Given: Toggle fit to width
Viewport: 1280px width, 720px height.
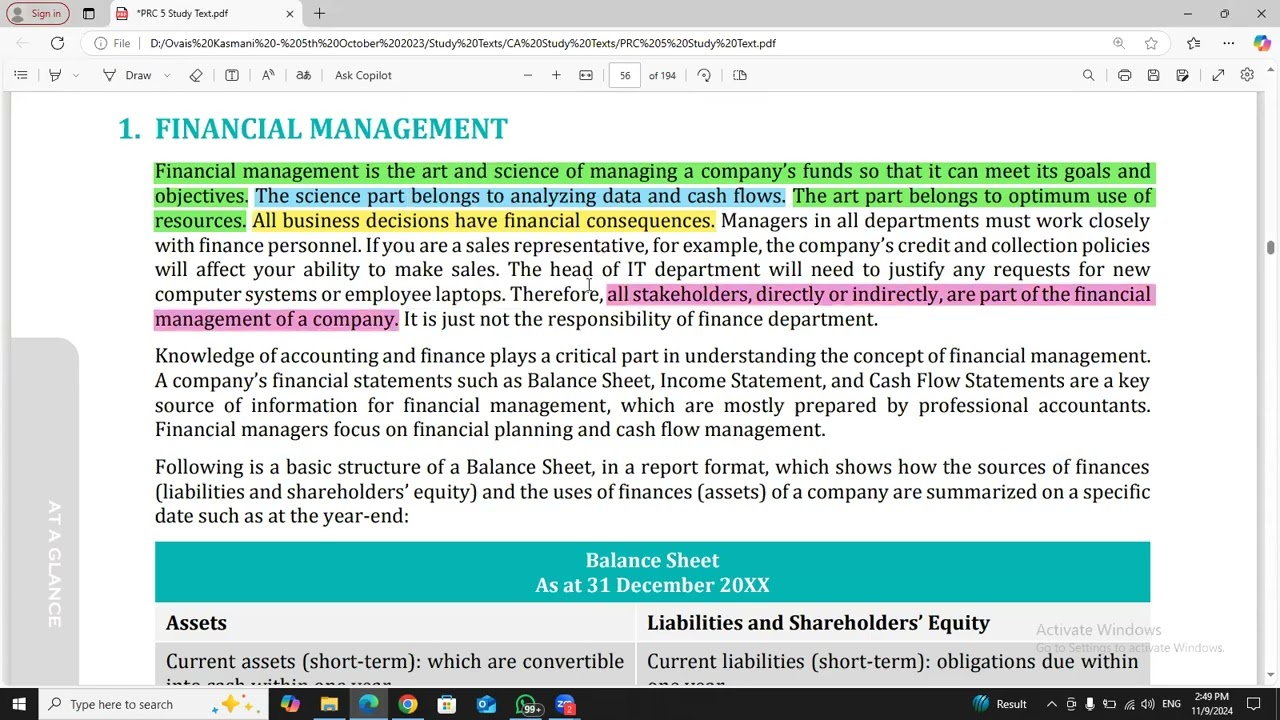Looking at the screenshot, I should [586, 75].
